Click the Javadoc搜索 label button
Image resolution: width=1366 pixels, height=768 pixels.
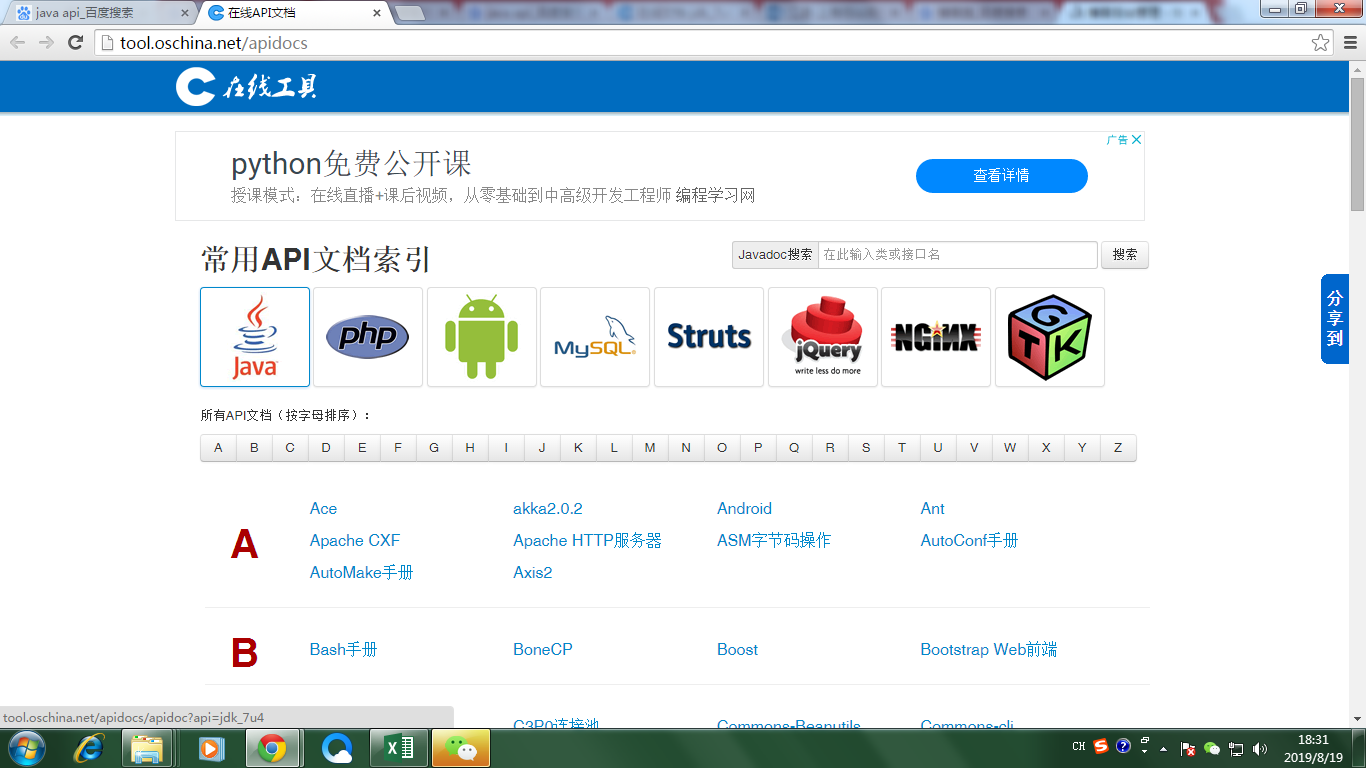[775, 255]
